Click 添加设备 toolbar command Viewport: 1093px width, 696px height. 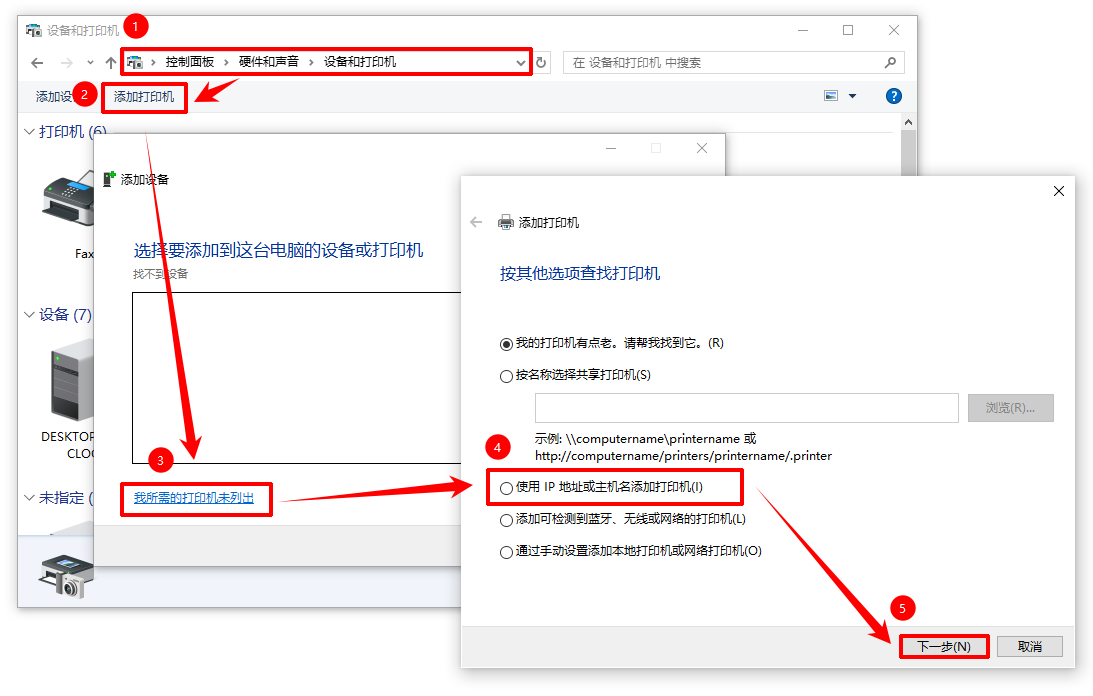[54, 97]
